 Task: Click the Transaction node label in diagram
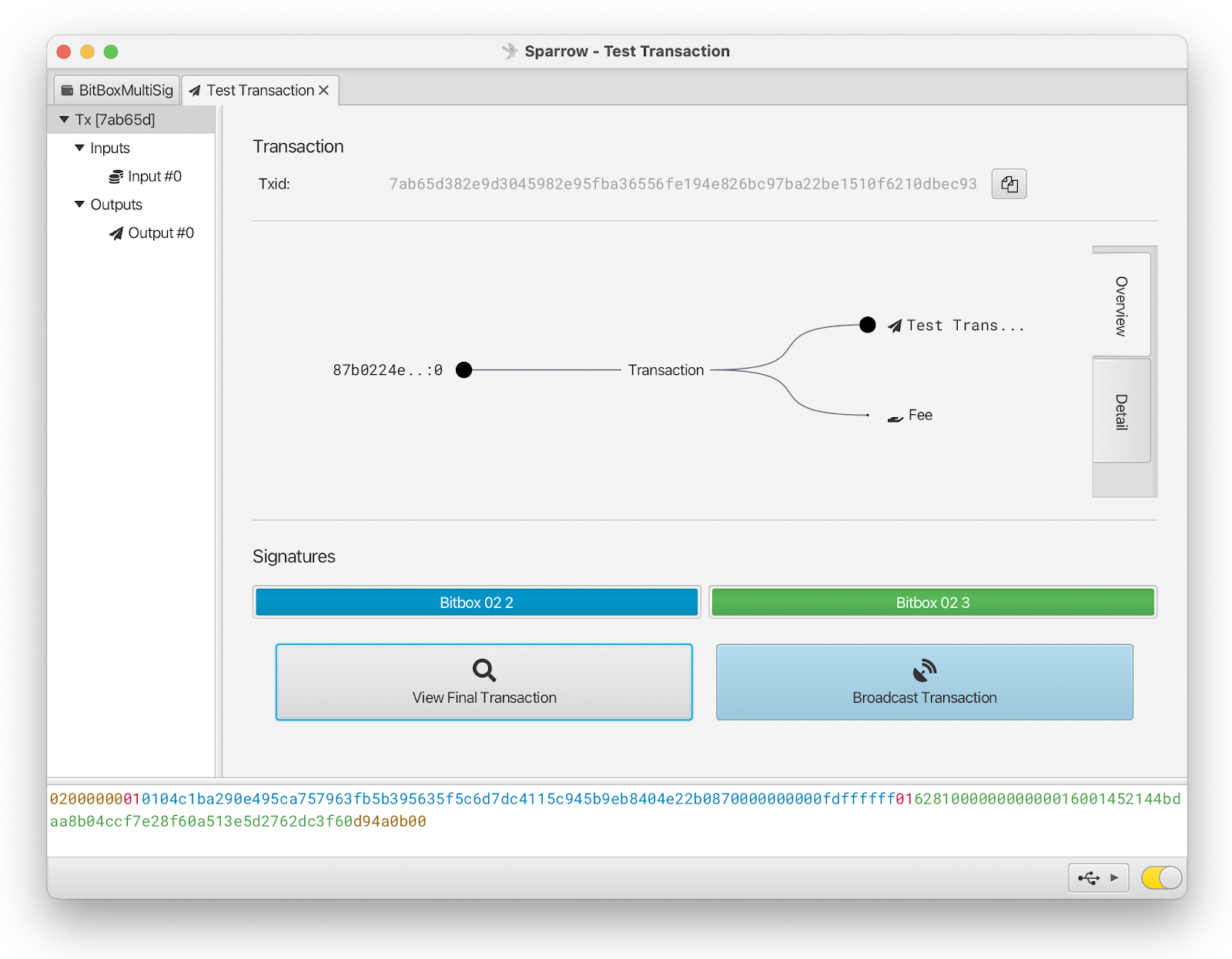(665, 370)
